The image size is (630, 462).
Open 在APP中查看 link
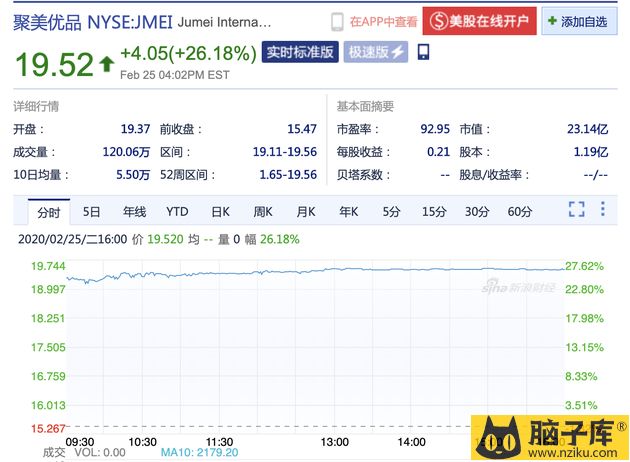[383, 22]
